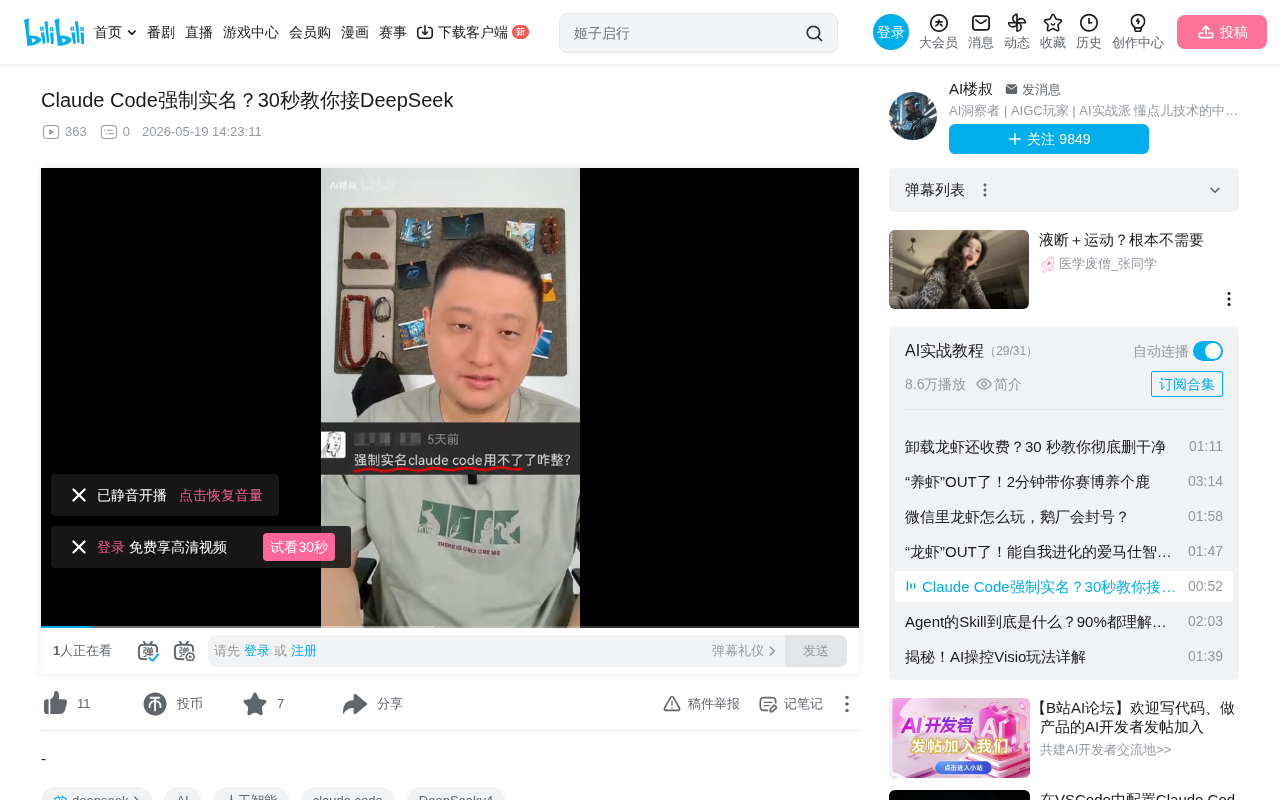The image size is (1280, 800).
Task: Click 点击恢复音量 to restore sound
Action: click(221, 495)
